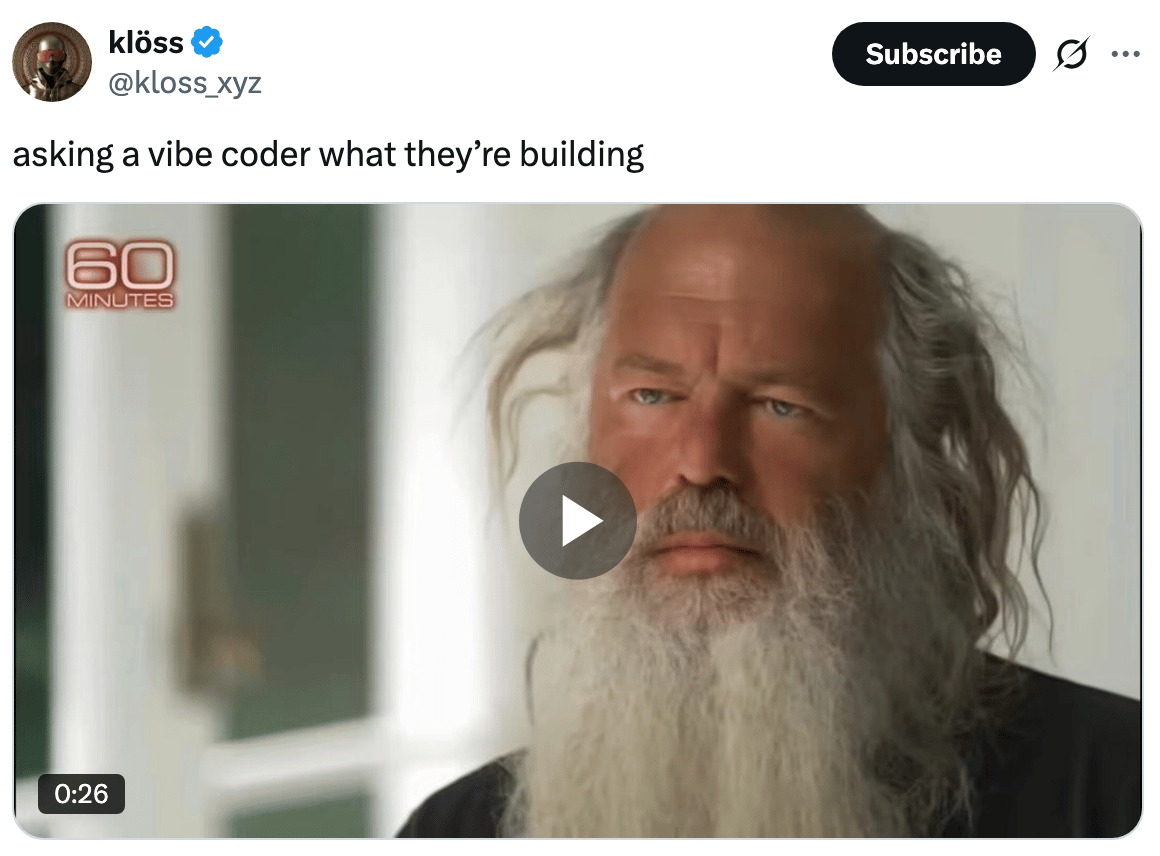Click the 0:26 video duration badge

(81, 794)
